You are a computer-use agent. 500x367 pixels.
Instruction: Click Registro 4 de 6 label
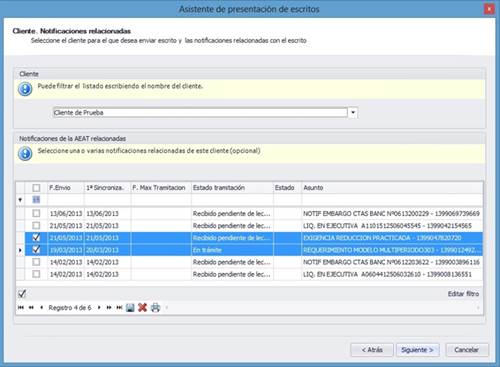point(70,307)
